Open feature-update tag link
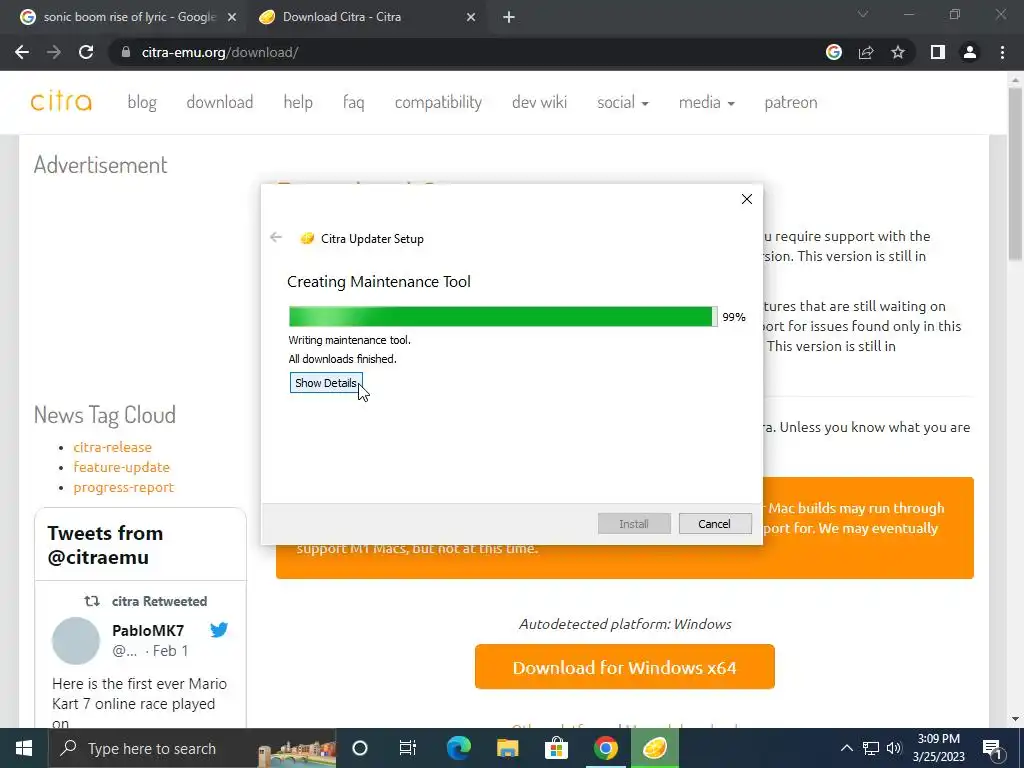The image size is (1024, 768). pos(121,467)
